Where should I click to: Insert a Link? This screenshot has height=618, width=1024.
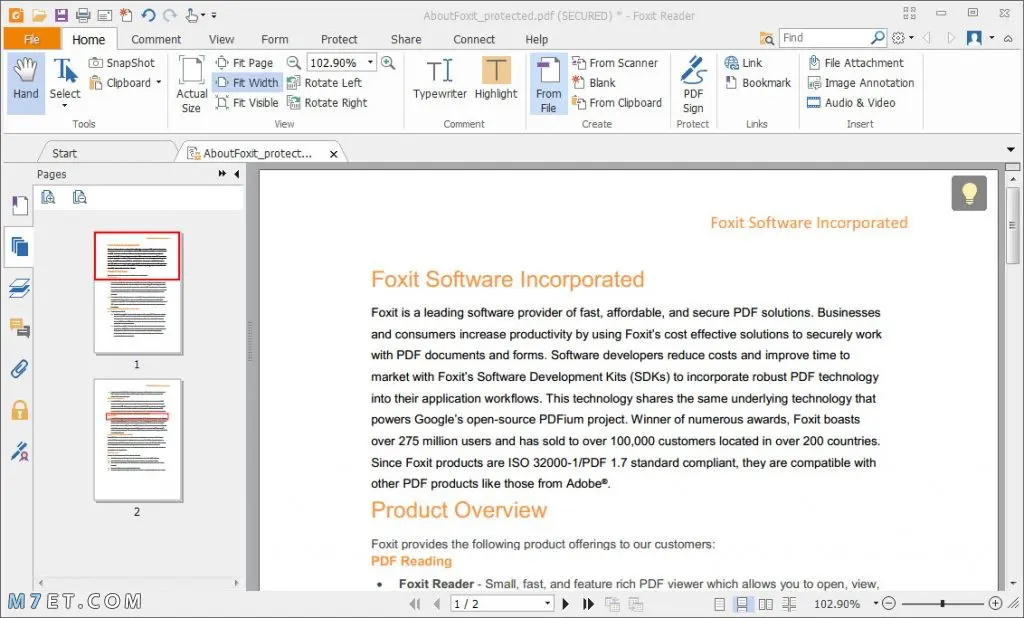point(743,63)
